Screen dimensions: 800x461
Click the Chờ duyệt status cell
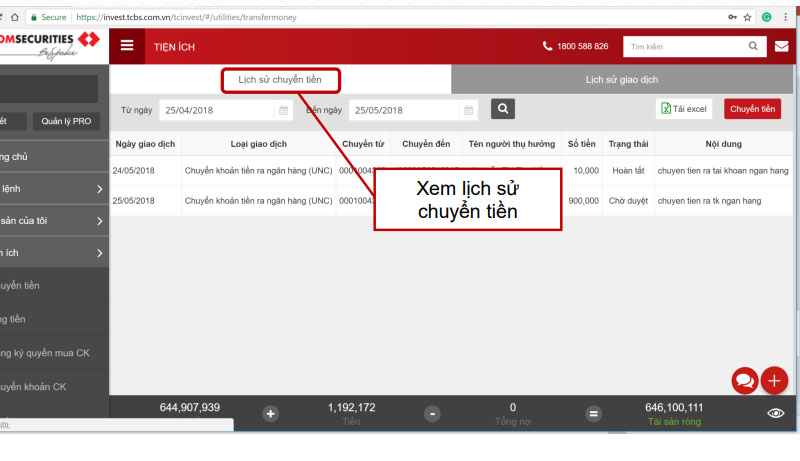pyautogui.click(x=628, y=200)
